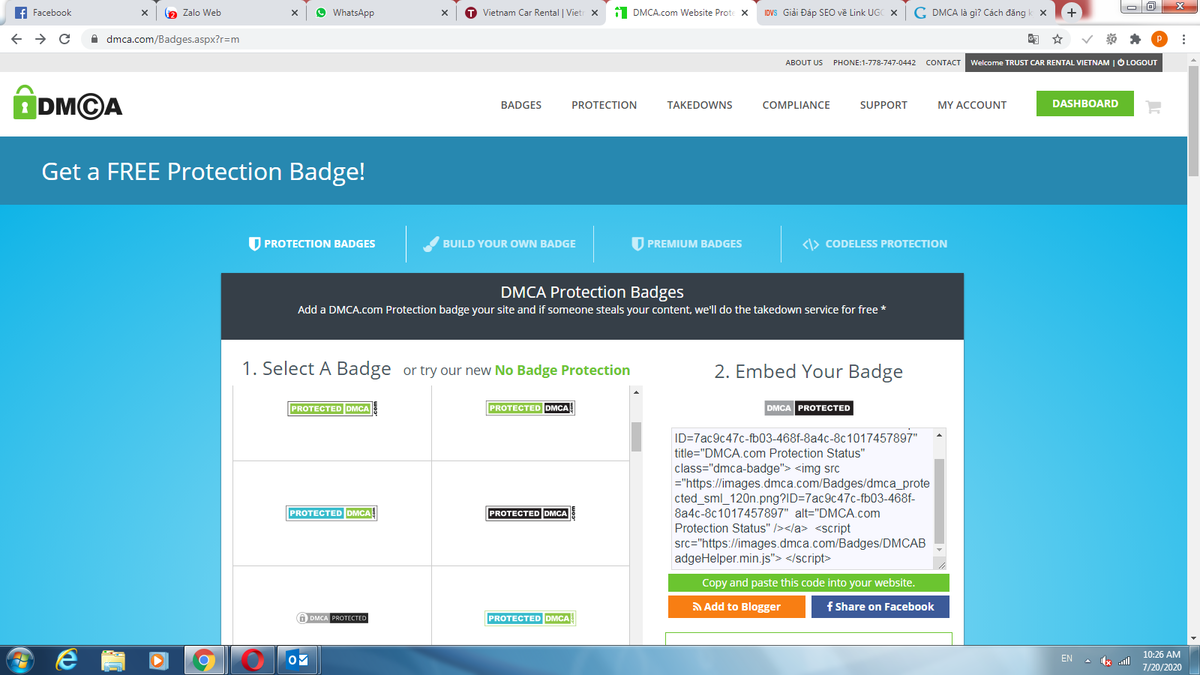Click the ABOUT US link
The height and width of the screenshot is (675, 1200).
[x=804, y=62]
